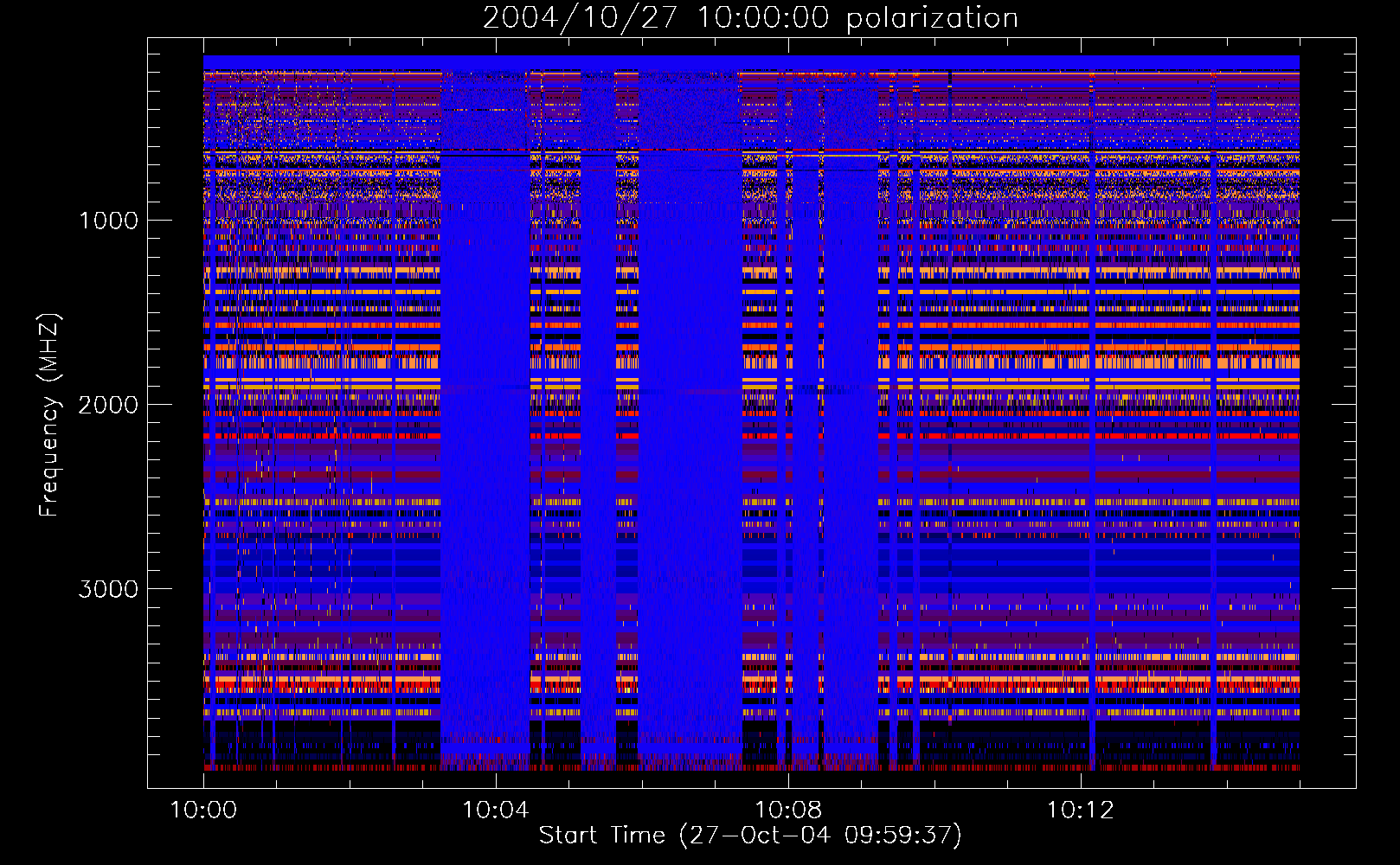Image resolution: width=1400 pixels, height=865 pixels.
Task: Click the plot title '2004/10/27 10:00:00 polarization'
Action: (750, 18)
